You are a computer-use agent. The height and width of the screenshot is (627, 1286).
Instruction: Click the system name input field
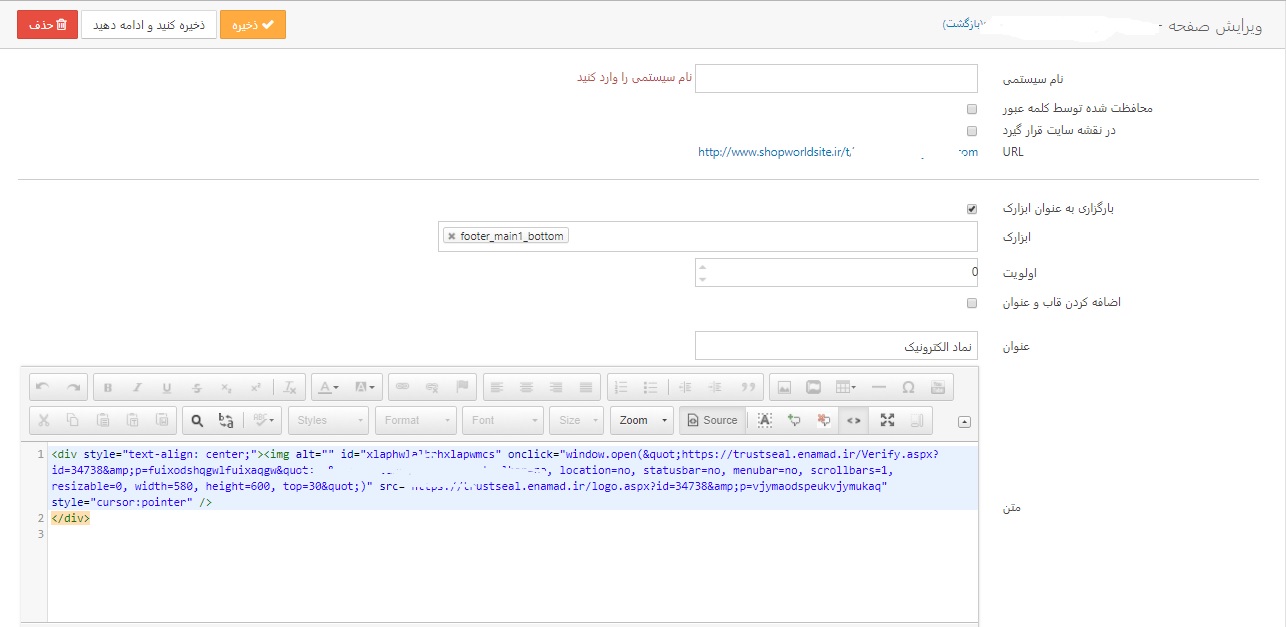835,78
